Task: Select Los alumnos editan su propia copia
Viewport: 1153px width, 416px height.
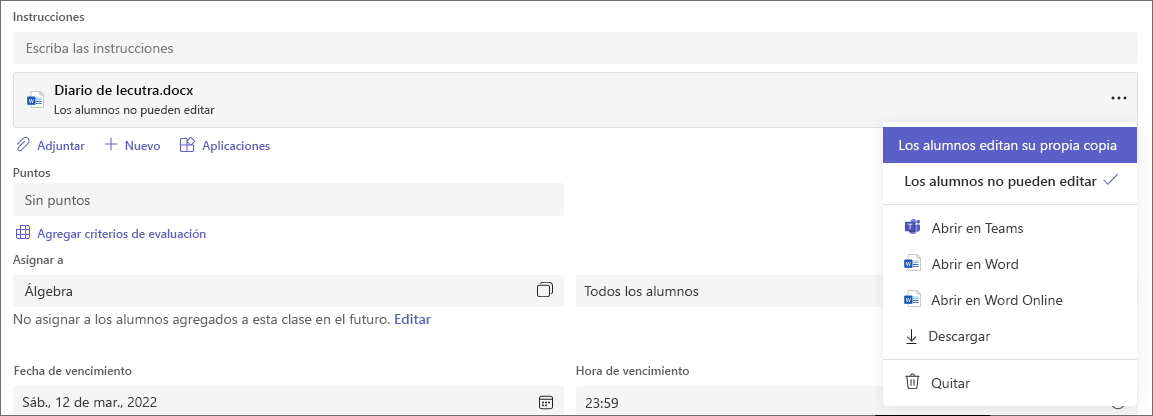Action: tap(1010, 146)
